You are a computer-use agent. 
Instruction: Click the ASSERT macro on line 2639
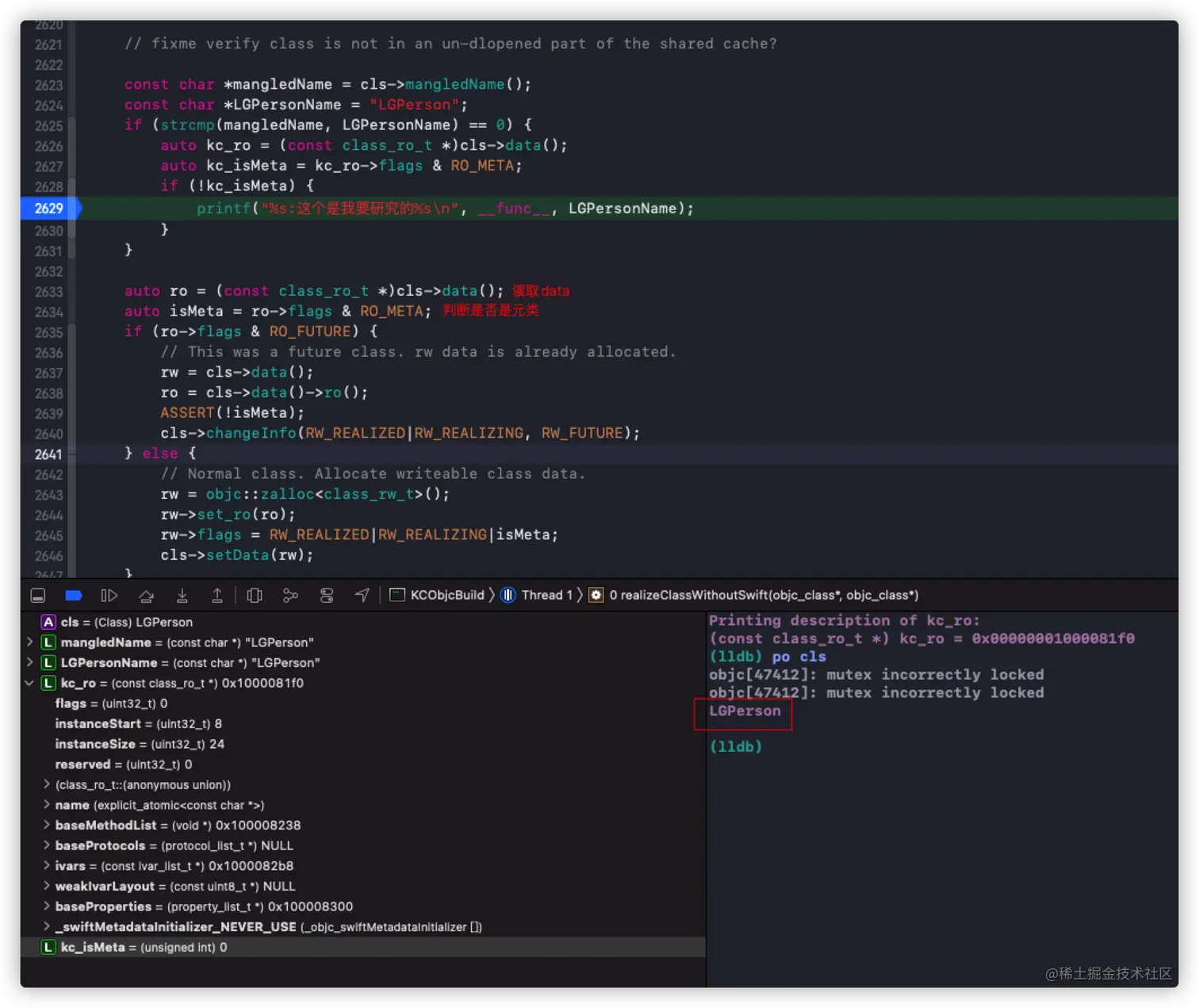(187, 413)
